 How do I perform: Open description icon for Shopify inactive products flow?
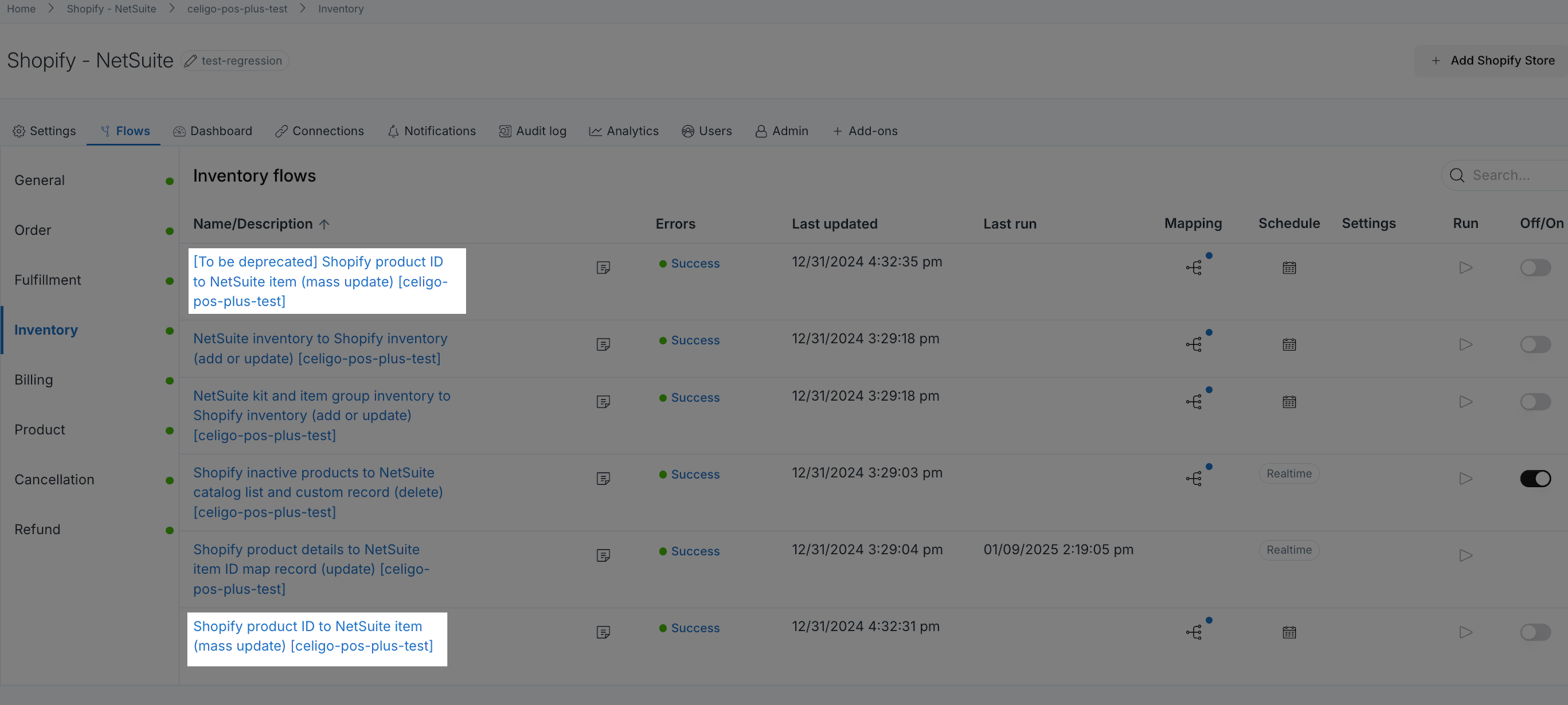[602, 478]
